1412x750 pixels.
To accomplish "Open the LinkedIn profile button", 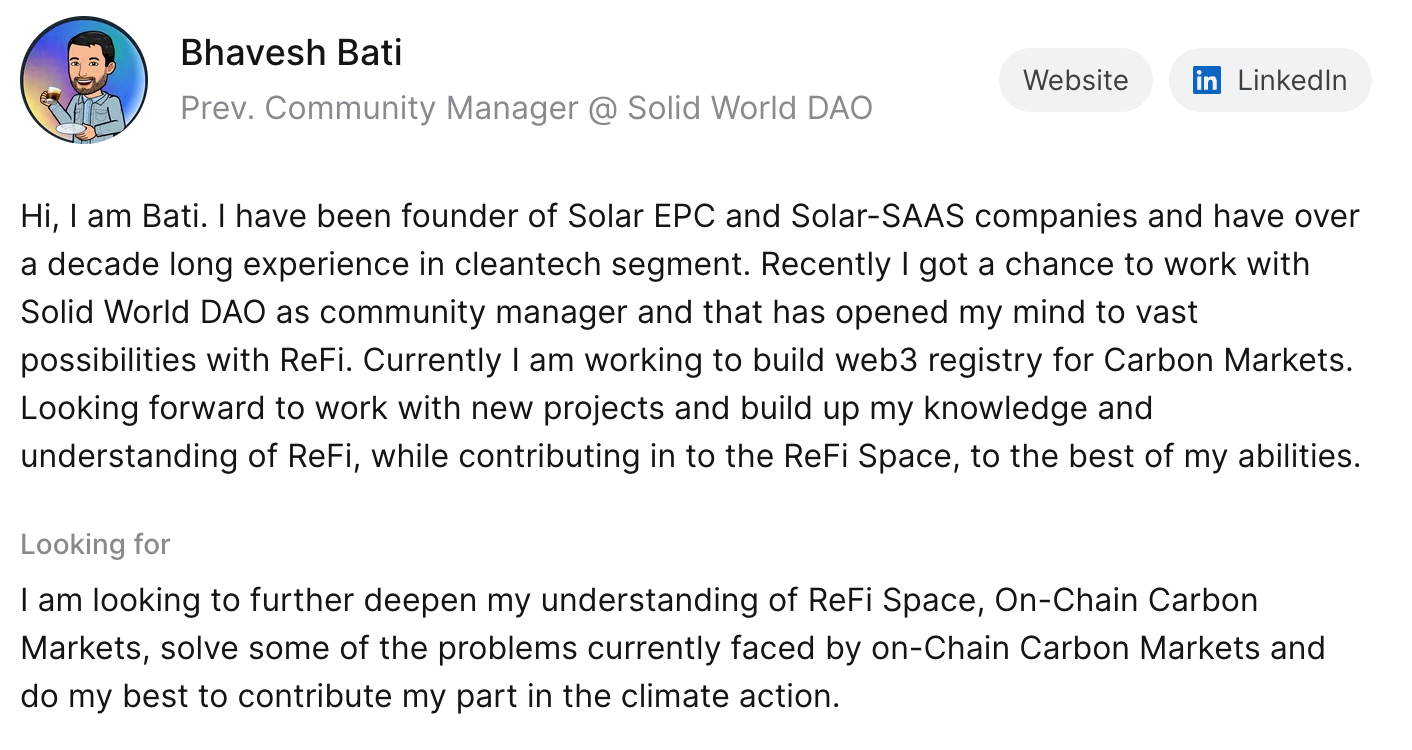I will [x=1270, y=80].
